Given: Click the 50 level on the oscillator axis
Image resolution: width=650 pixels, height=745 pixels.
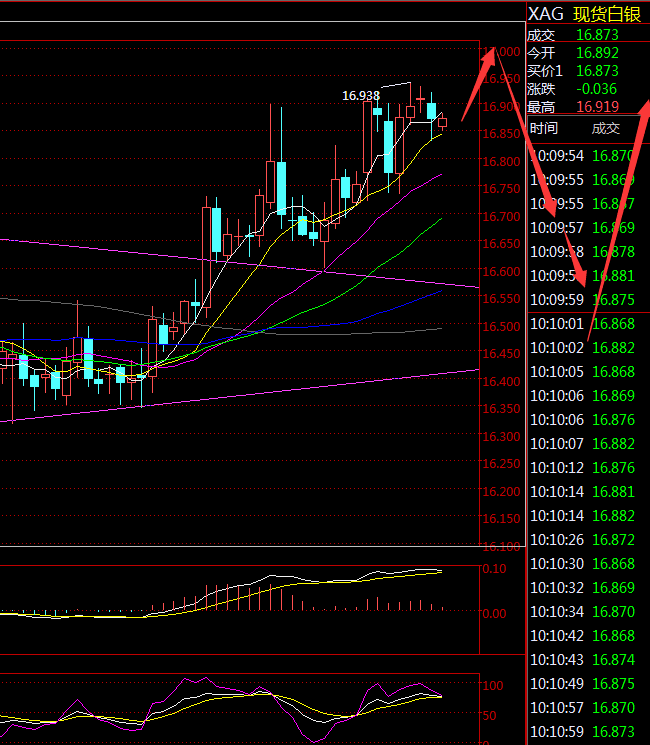Looking at the screenshot, I should click(489, 716).
